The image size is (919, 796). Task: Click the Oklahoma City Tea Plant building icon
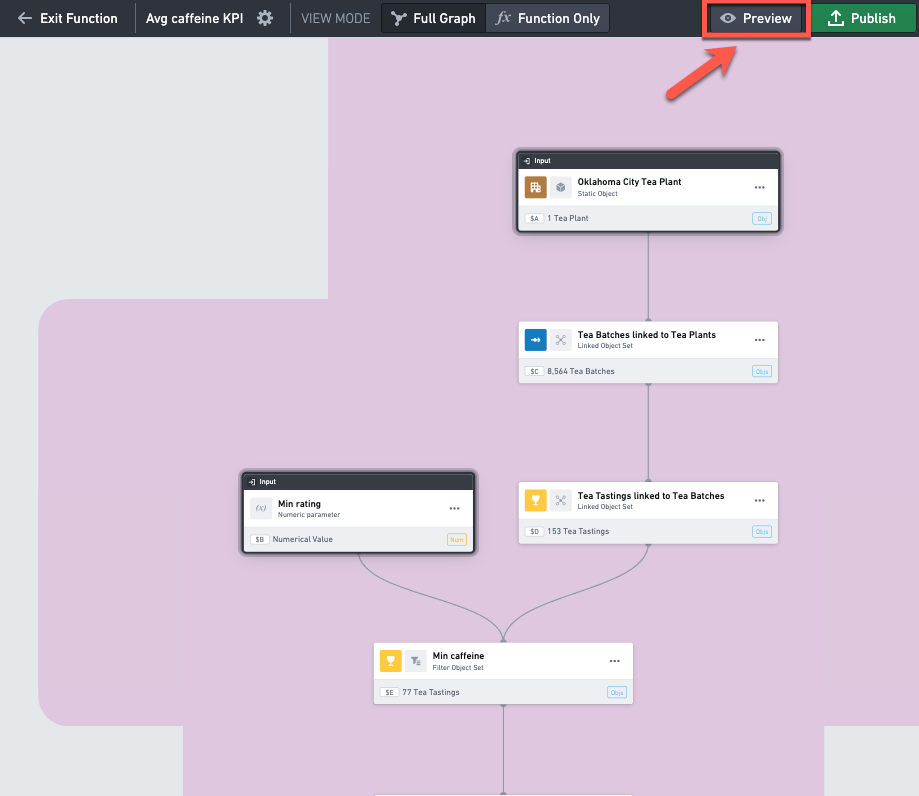(x=536, y=188)
